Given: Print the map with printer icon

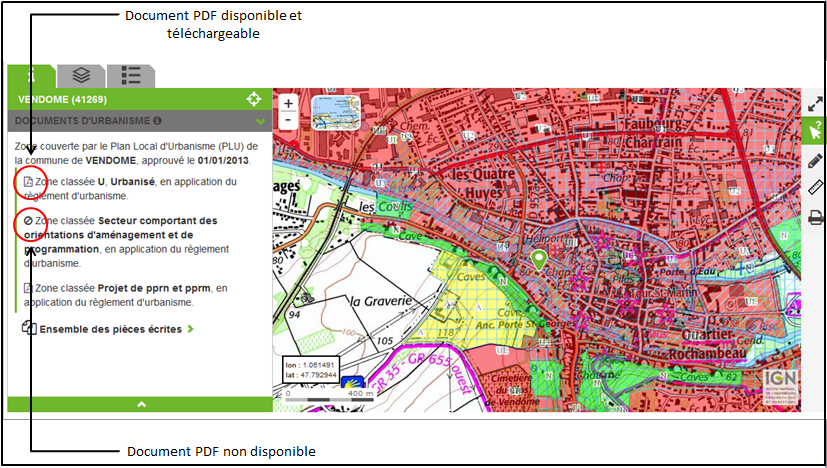Looking at the screenshot, I should (x=815, y=216).
